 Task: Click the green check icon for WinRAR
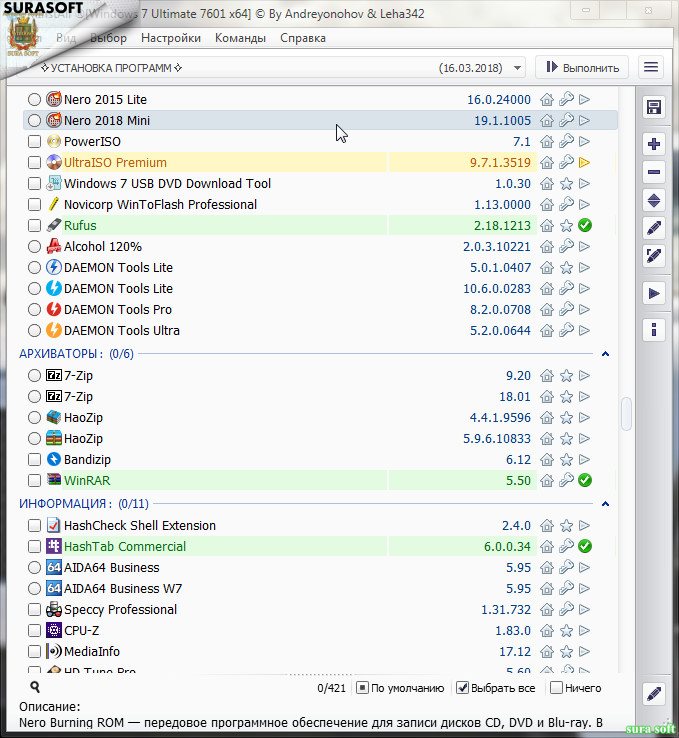[585, 481]
